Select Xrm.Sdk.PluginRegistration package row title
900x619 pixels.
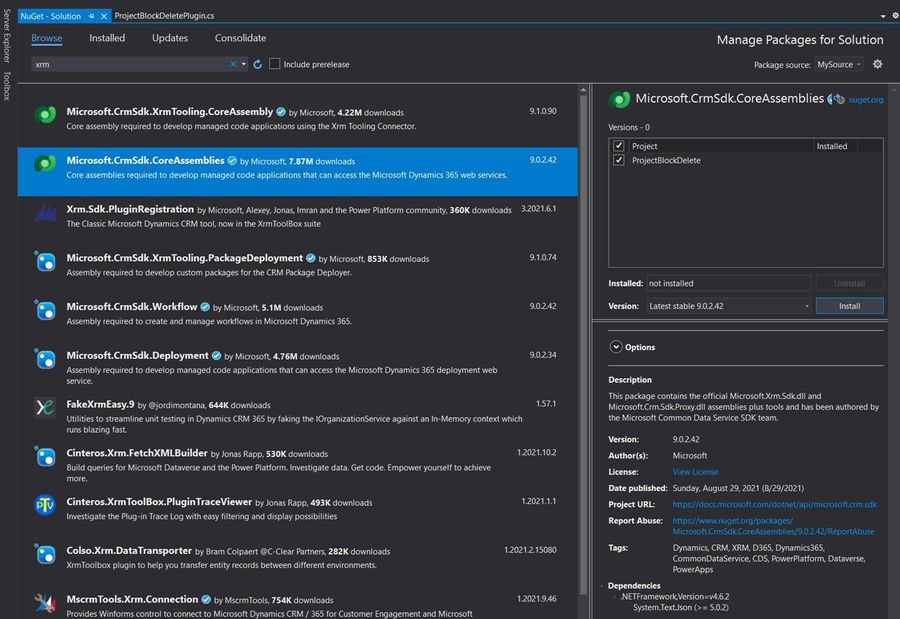click(x=130, y=209)
